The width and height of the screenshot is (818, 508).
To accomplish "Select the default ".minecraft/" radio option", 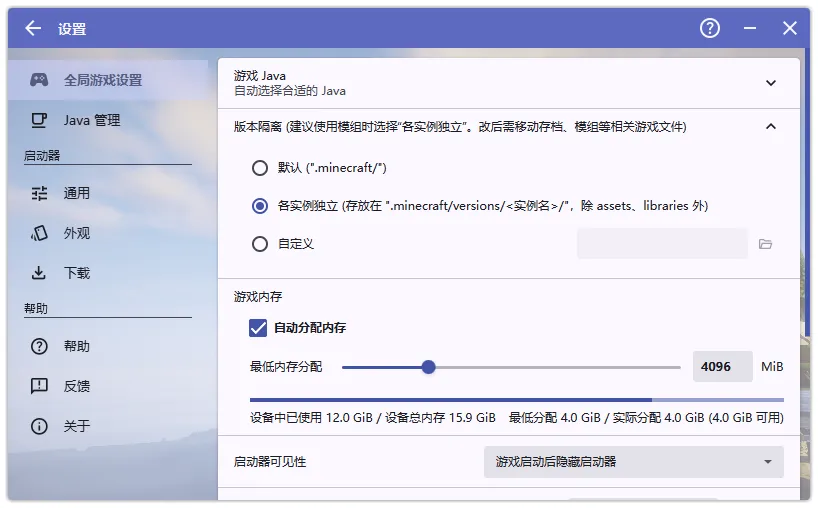I will (x=260, y=168).
